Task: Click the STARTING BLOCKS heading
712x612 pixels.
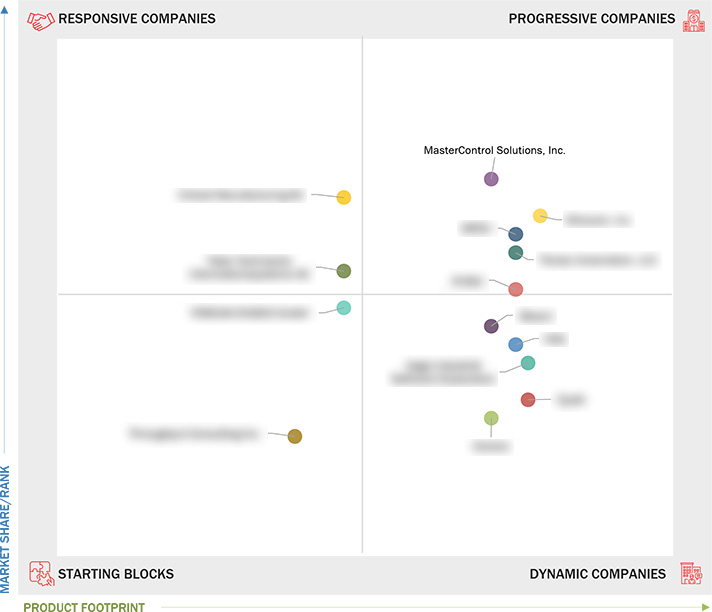Action: [x=116, y=574]
